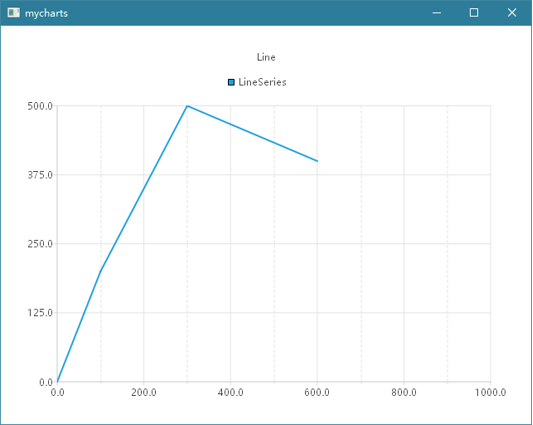Screen dimensions: 533x425
Task: Click the x-axis label 1000.0
Action: (491, 392)
